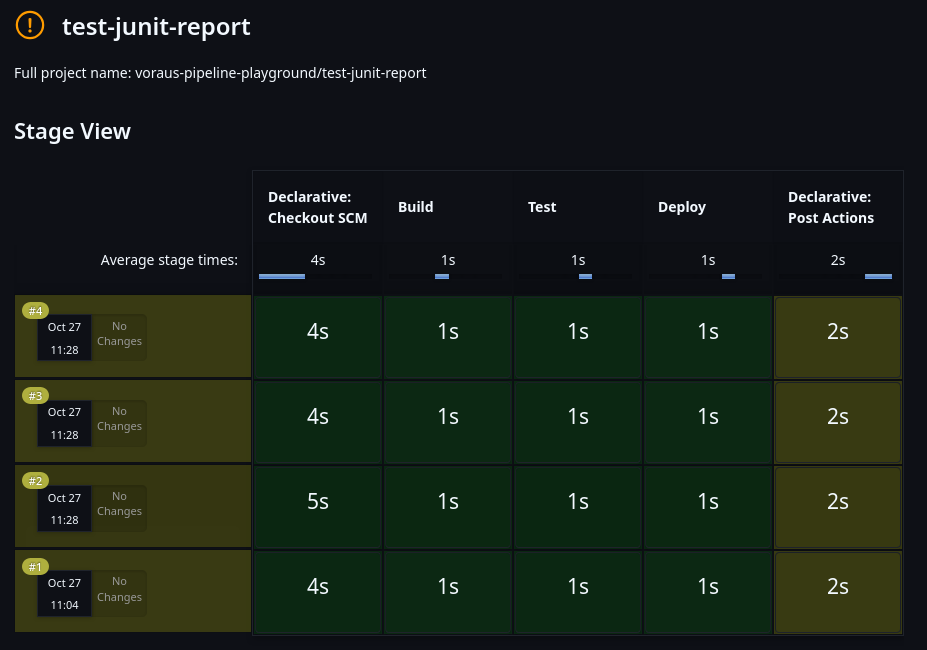Open build #3 badge

(36, 396)
